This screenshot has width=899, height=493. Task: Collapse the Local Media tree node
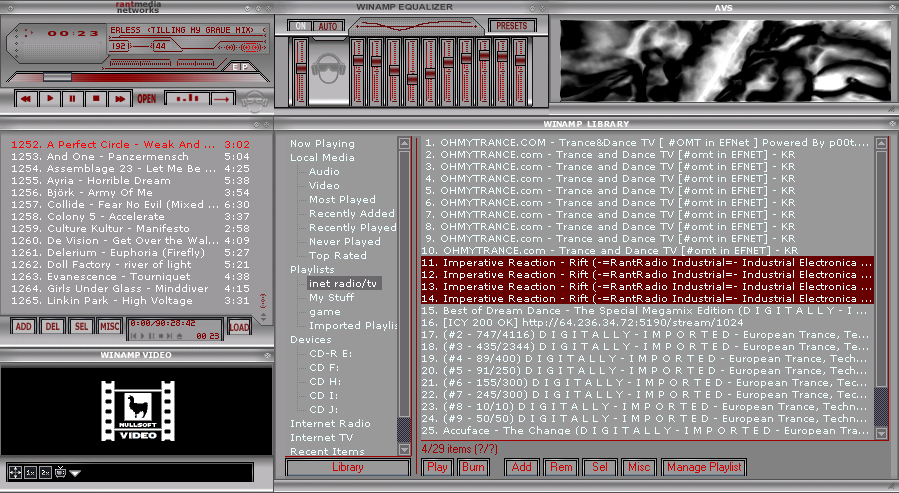pos(322,157)
